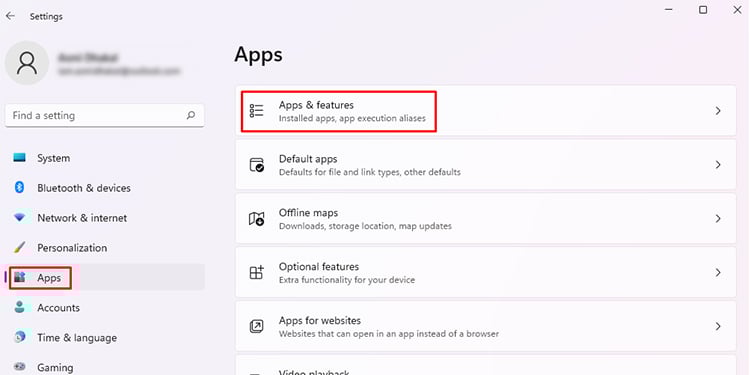Viewport: 750px width, 375px height.
Task: Click the search magnifier icon
Action: [x=191, y=115]
